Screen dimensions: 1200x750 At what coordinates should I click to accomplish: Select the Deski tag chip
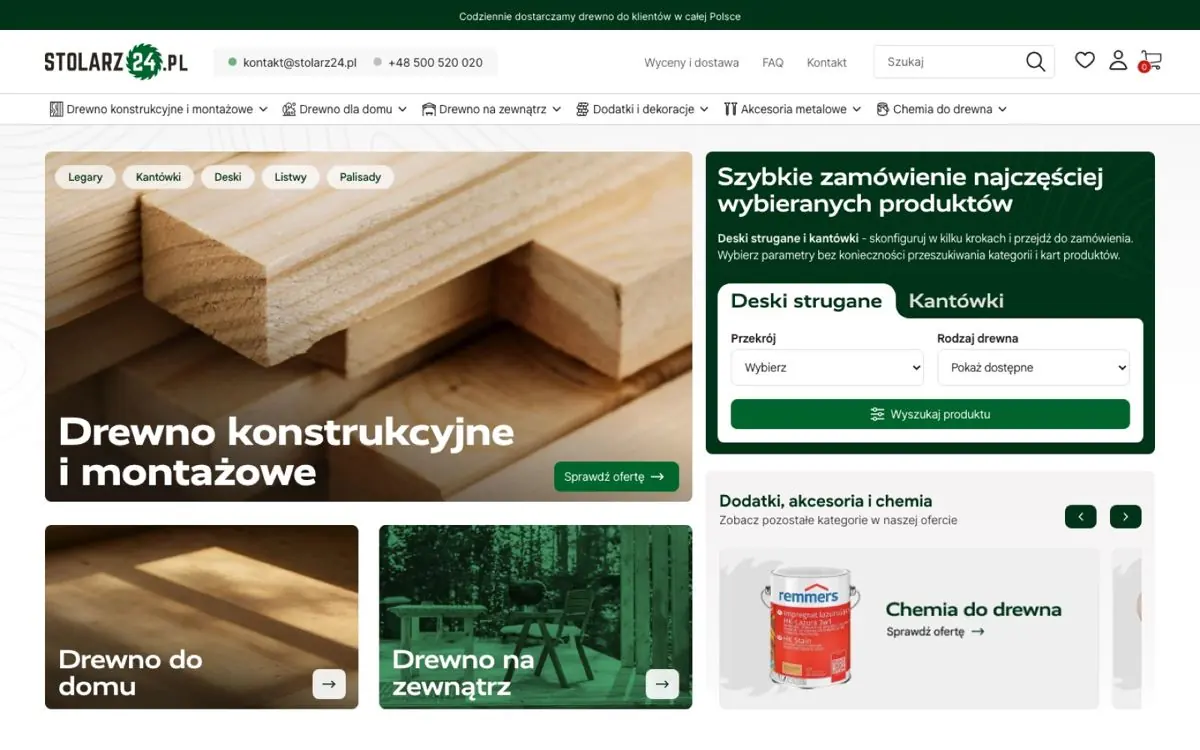coord(228,177)
